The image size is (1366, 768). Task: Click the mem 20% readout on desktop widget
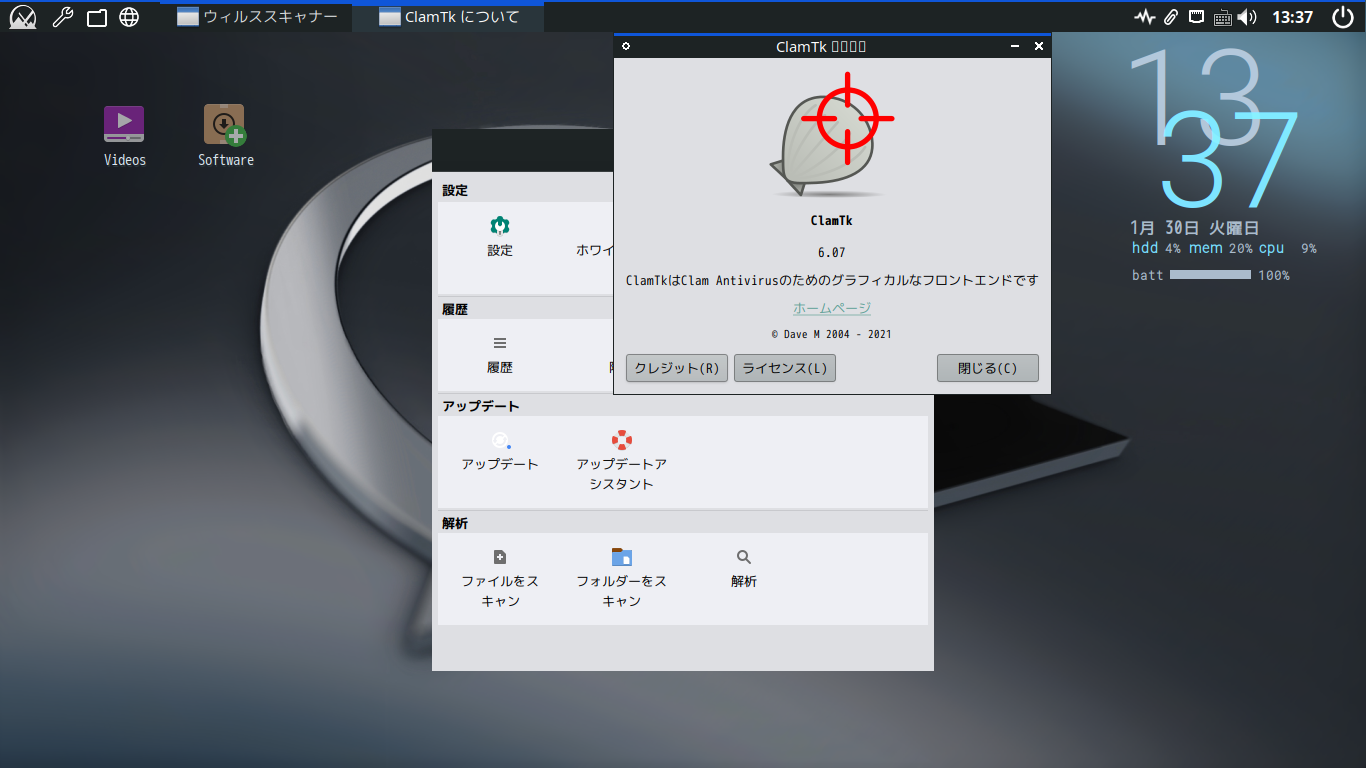1220,248
